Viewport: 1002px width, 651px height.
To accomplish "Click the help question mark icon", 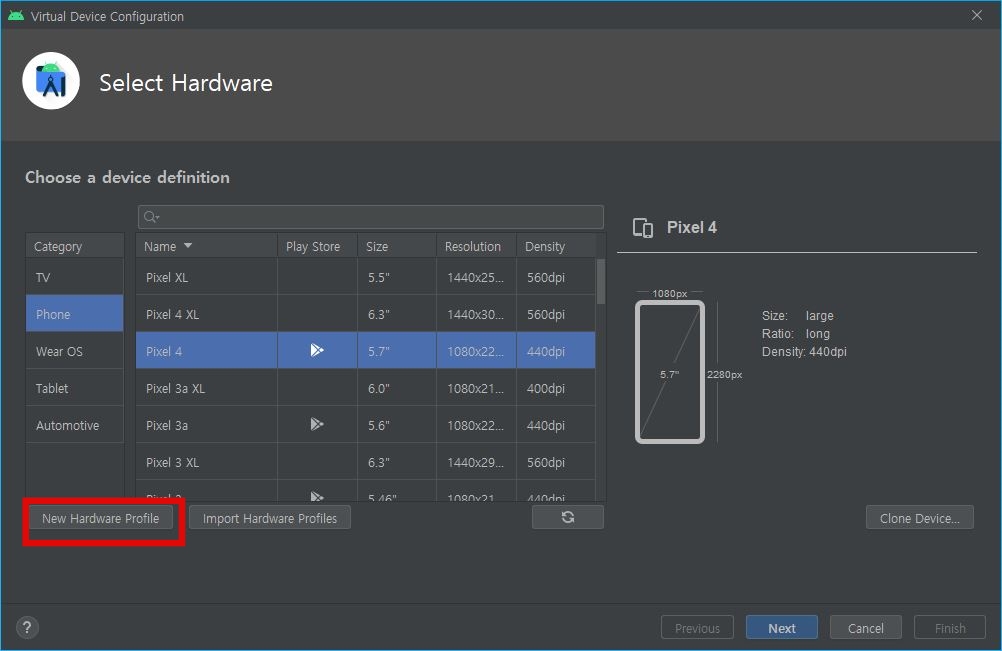I will click(x=27, y=627).
